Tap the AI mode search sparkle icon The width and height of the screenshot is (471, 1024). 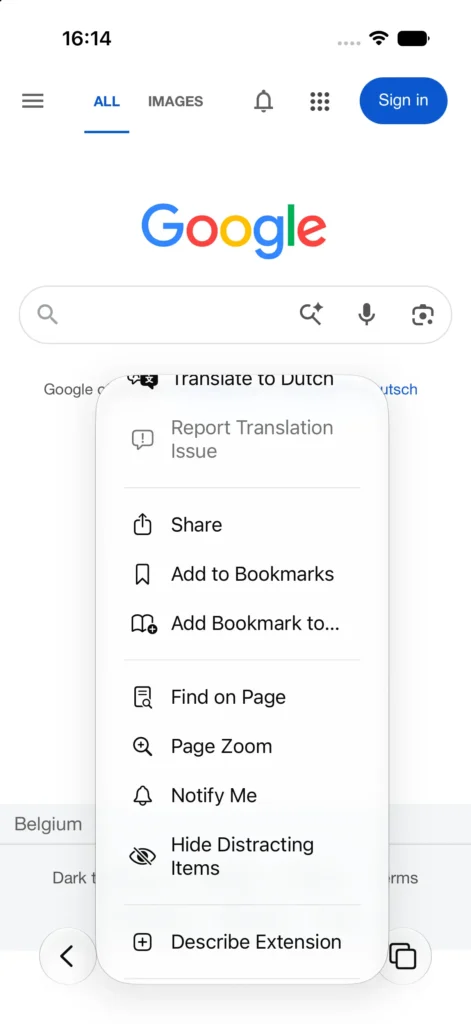[x=312, y=314]
